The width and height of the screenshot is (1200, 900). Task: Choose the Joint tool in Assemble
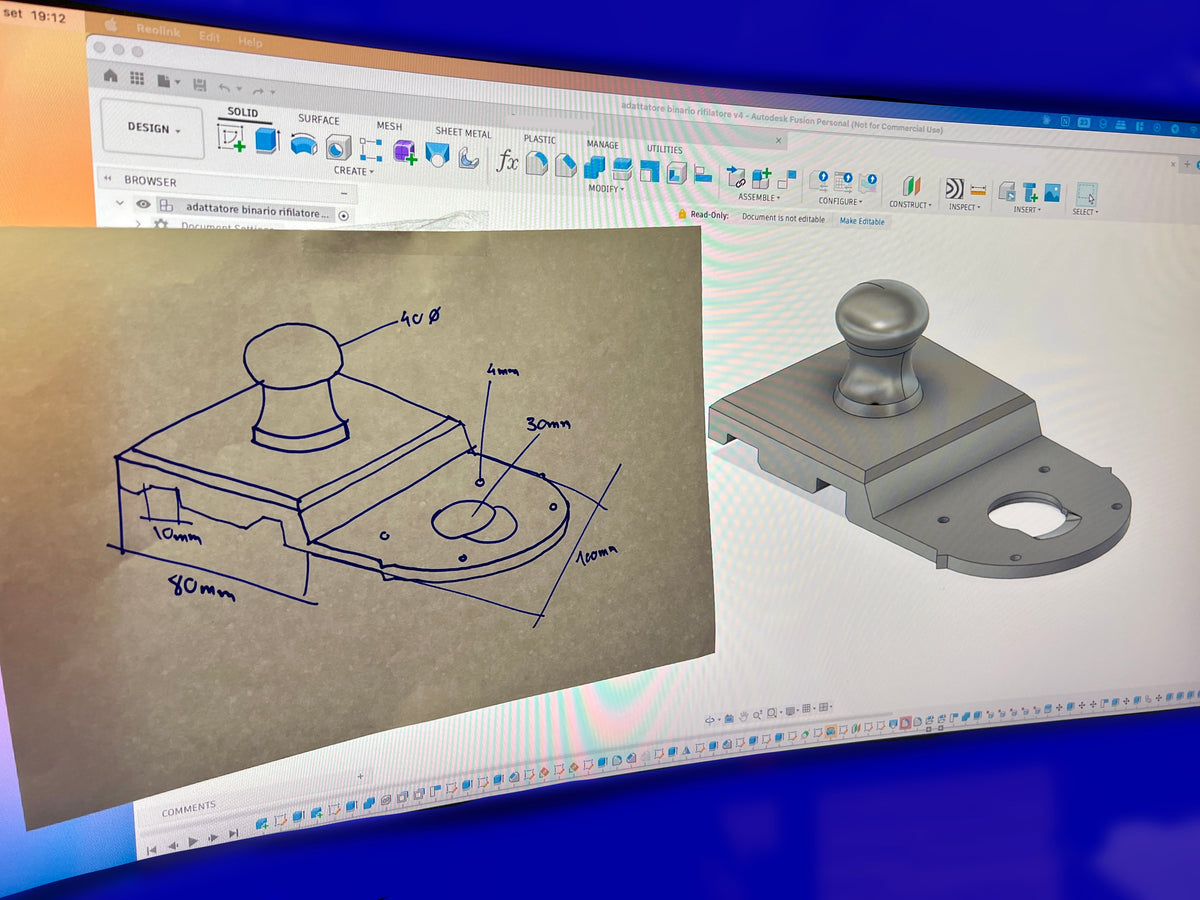pos(736,177)
